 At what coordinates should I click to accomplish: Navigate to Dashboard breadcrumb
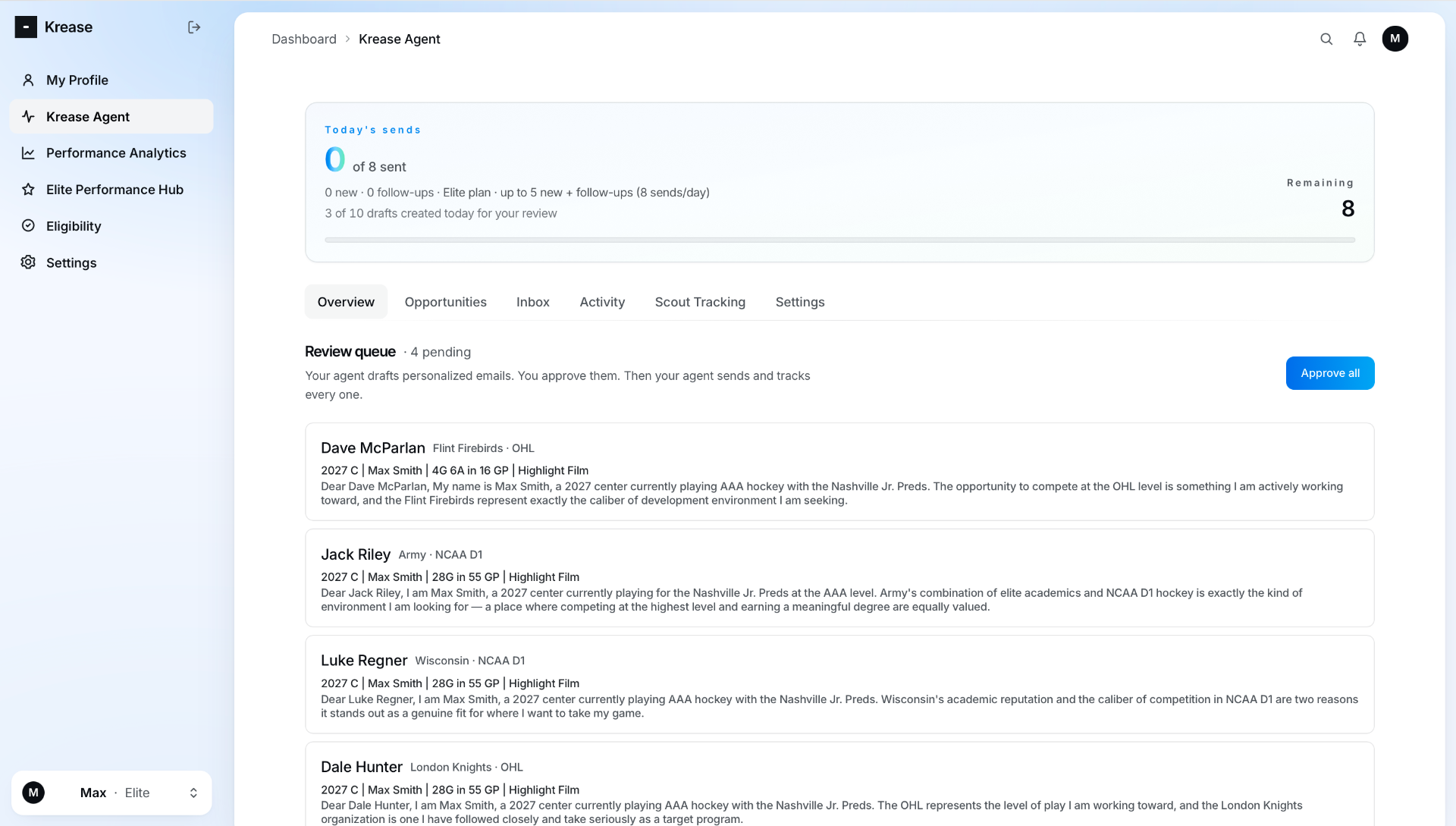[304, 39]
